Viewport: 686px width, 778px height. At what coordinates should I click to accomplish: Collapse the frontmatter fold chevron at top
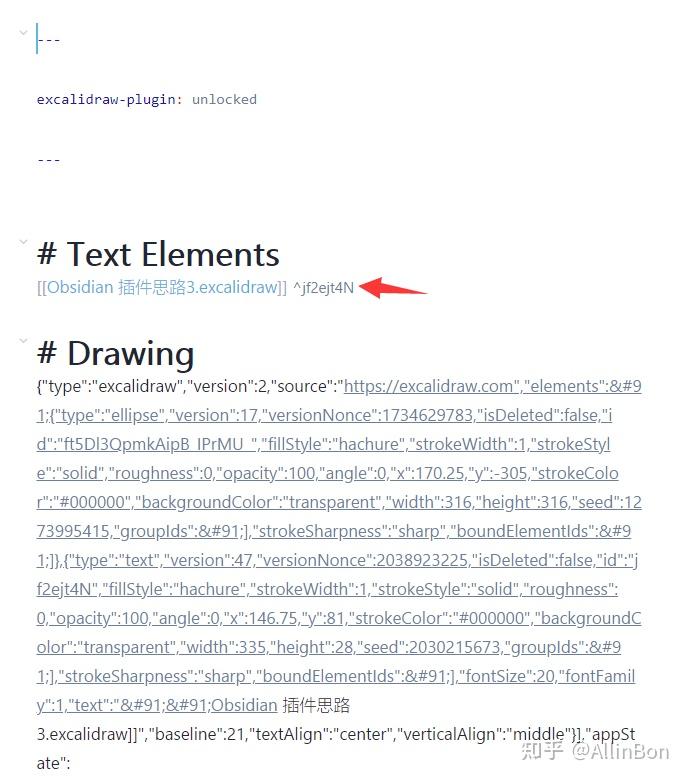pyautogui.click(x=22, y=33)
